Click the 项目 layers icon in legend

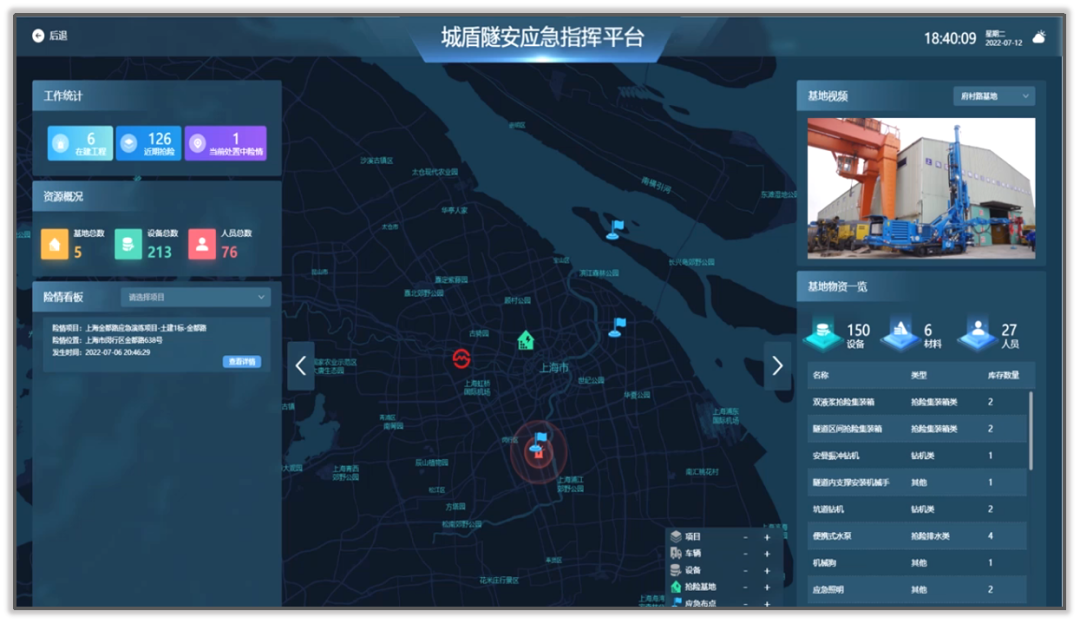click(x=676, y=537)
